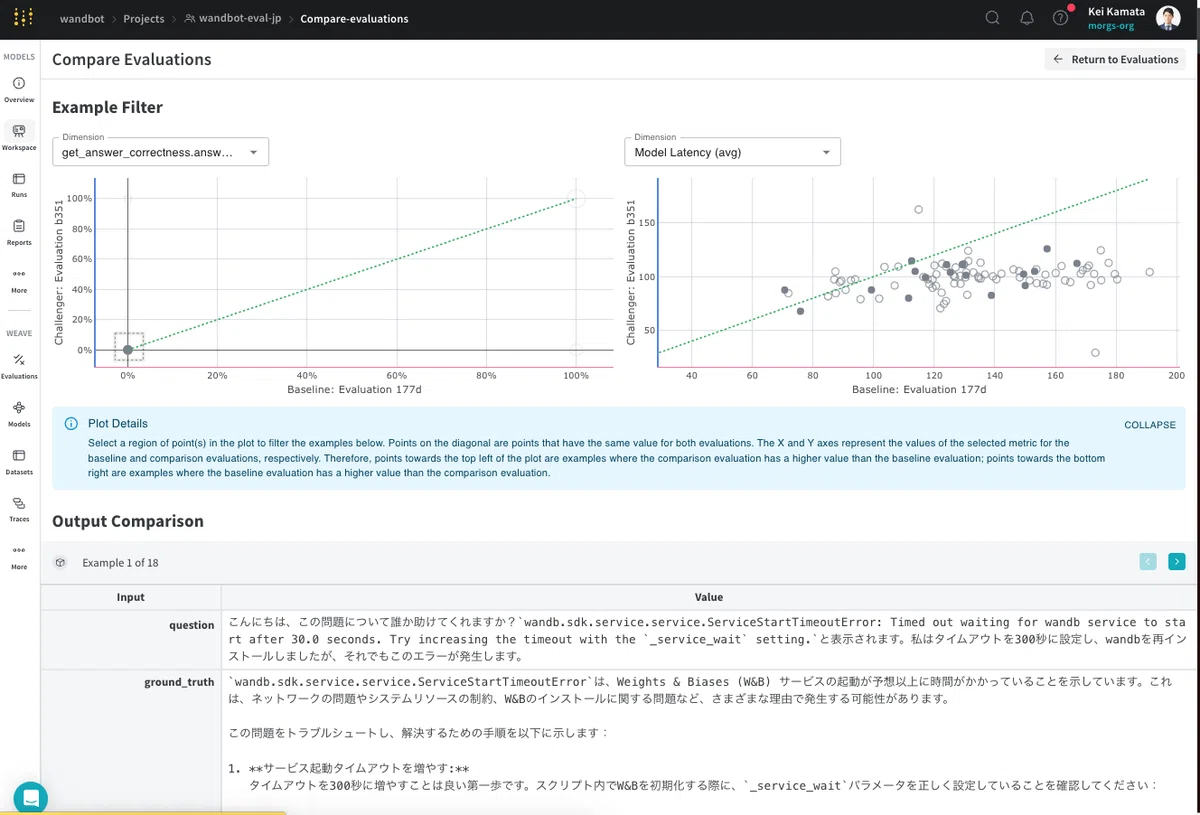Open Reports in the sidebar
The image size is (1200, 815).
click(x=19, y=233)
